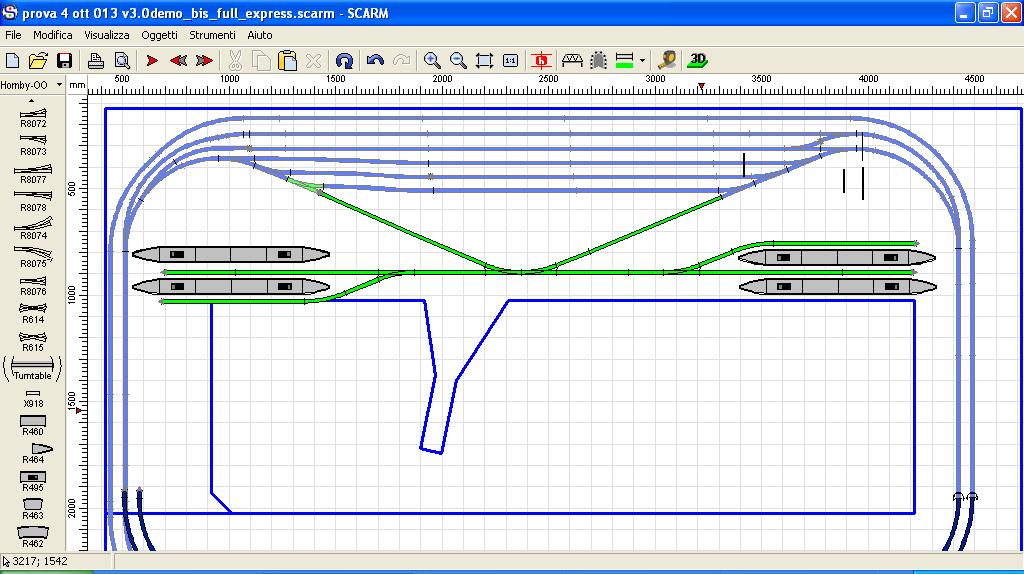Select the X918 piece
The height and width of the screenshot is (574, 1024).
pos(33,398)
